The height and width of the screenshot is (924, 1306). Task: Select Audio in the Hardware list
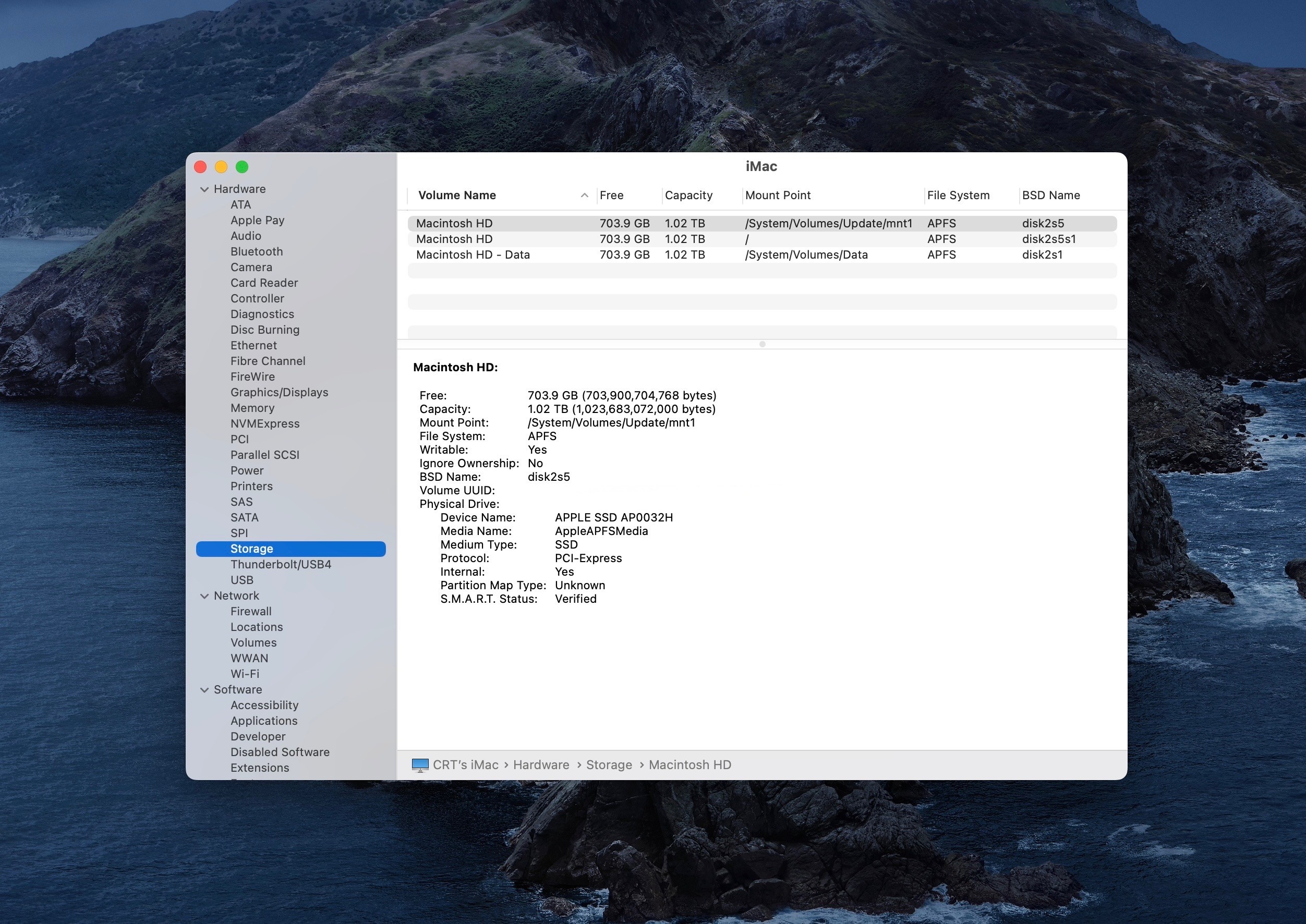[x=246, y=236]
